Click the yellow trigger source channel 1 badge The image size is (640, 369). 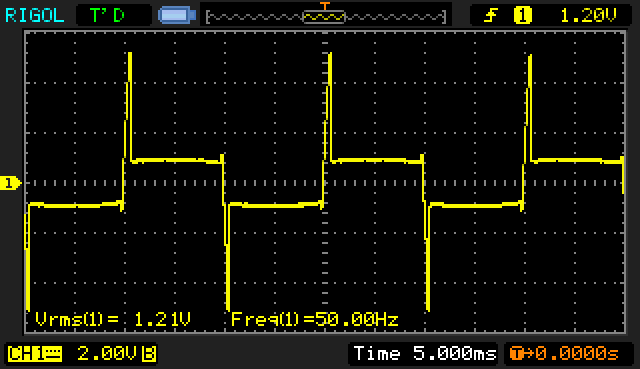point(522,16)
